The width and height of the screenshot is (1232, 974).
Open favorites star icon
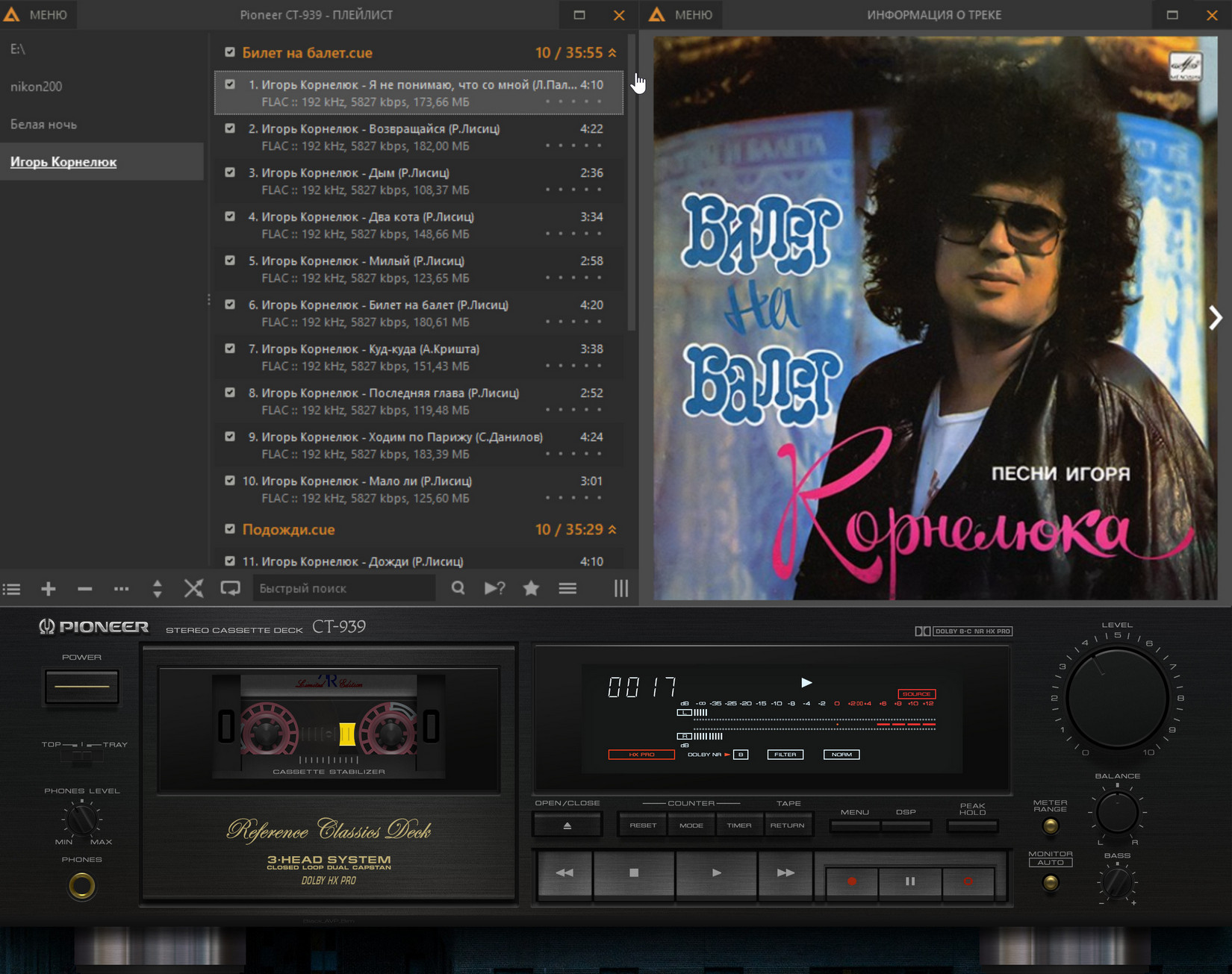pos(531,588)
